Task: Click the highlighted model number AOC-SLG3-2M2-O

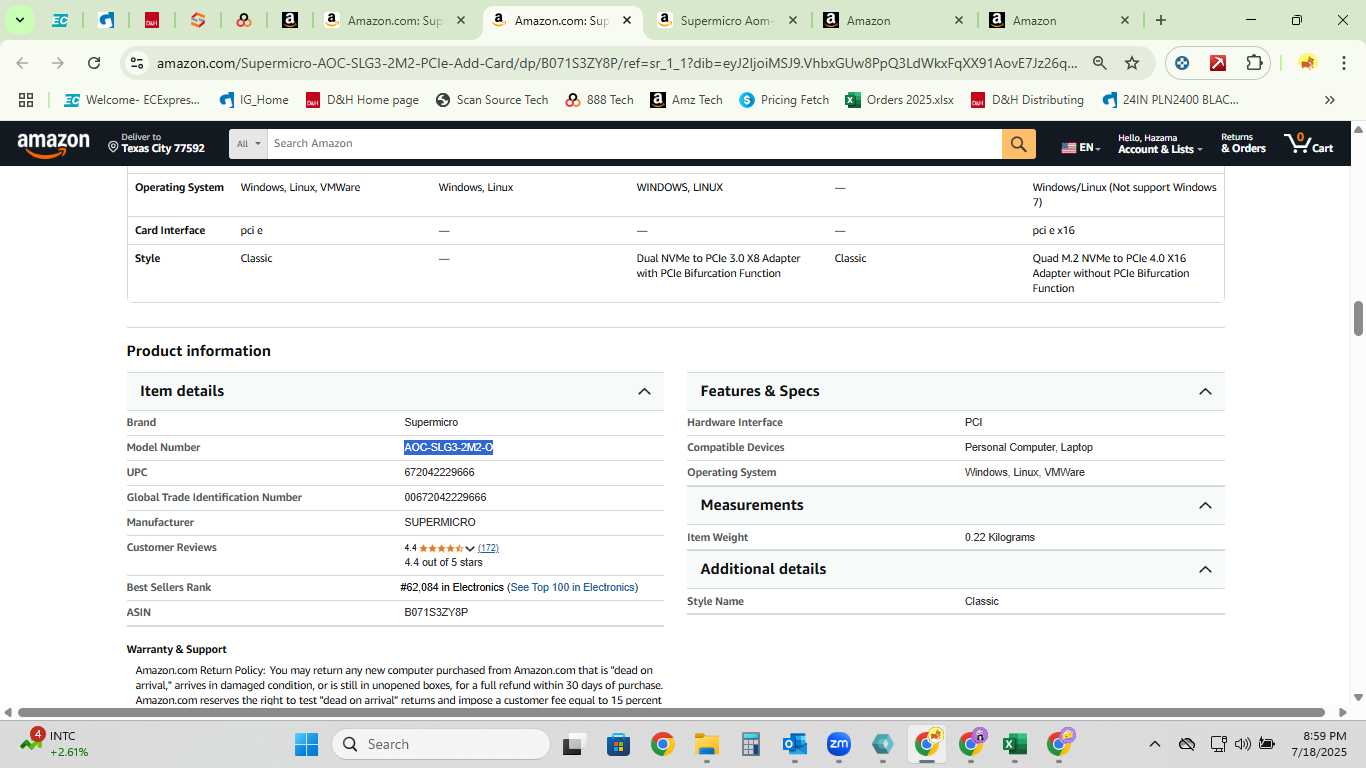Action: [448, 447]
